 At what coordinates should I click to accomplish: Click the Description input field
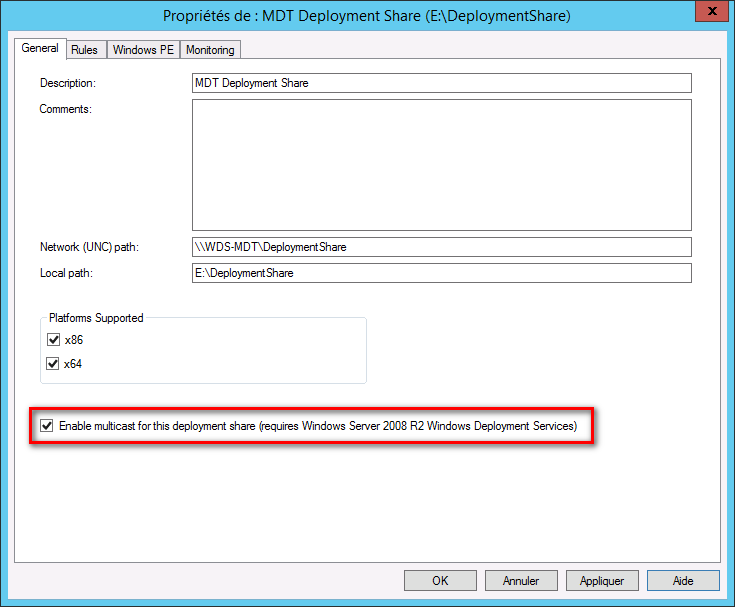click(442, 83)
